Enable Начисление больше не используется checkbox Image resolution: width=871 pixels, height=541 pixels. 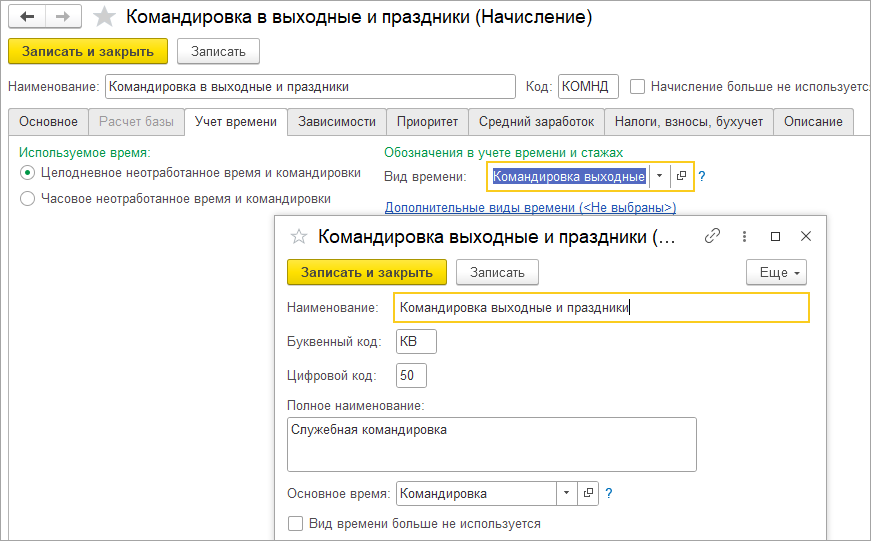pos(638,87)
